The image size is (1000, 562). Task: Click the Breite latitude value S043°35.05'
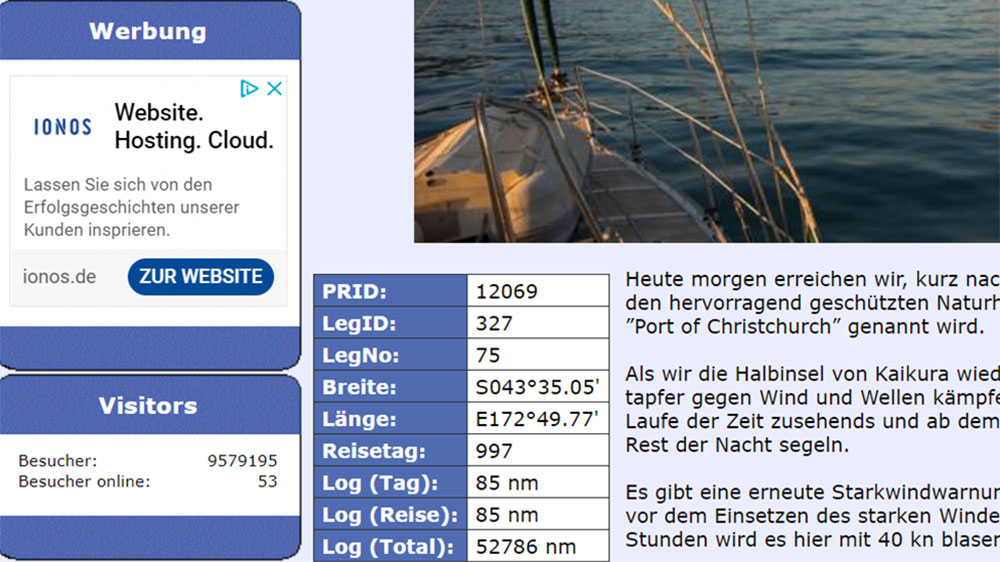point(537,387)
